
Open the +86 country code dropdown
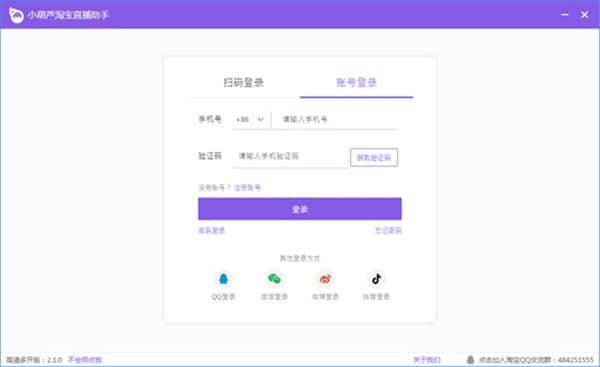[x=250, y=119]
